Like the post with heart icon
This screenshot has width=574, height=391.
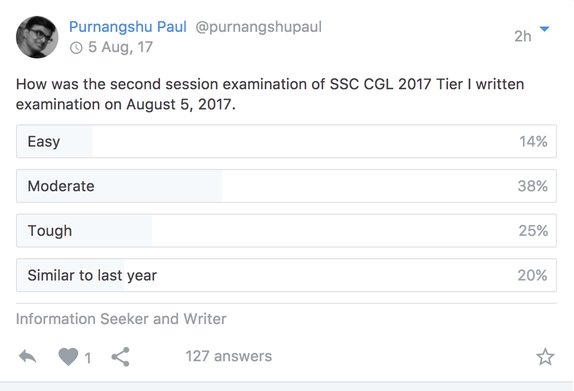coord(68,356)
